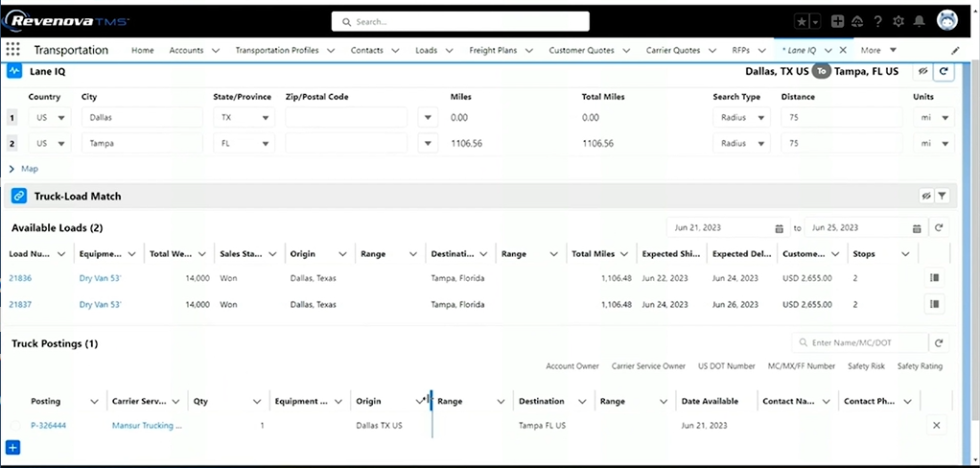Viewport: 980px width, 468px height.
Task: Click the Help question mark icon
Action: (x=878, y=21)
